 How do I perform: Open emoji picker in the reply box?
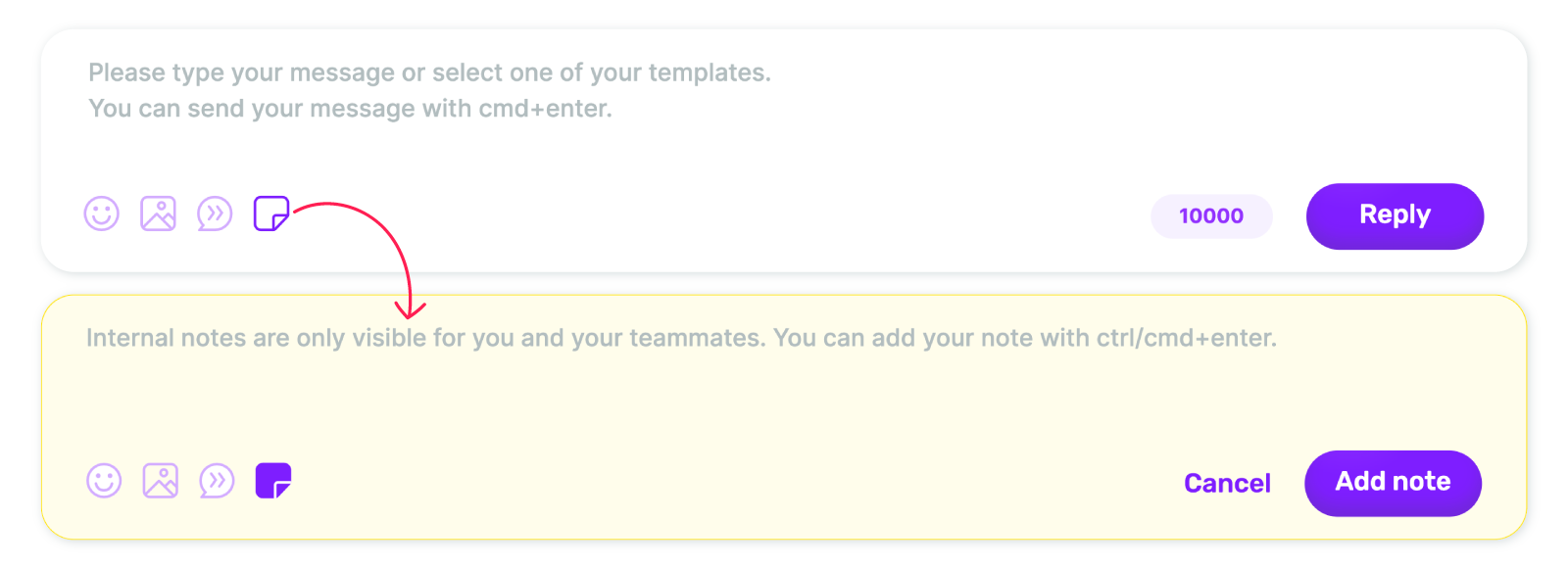(x=102, y=213)
